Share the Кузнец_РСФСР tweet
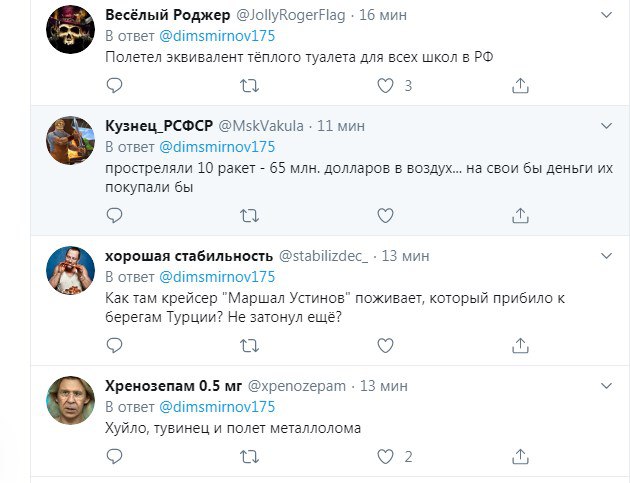This screenshot has height=483, width=630. point(520,215)
